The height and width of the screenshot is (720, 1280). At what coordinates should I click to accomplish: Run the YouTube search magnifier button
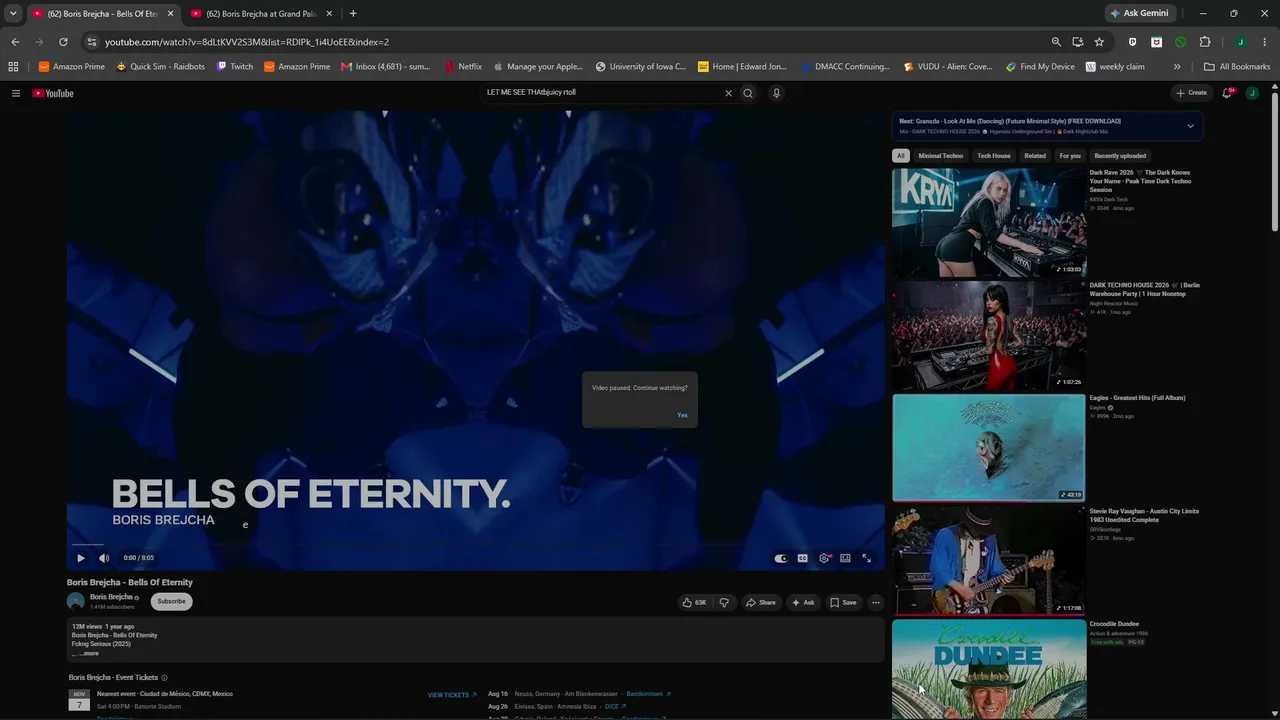click(x=747, y=93)
